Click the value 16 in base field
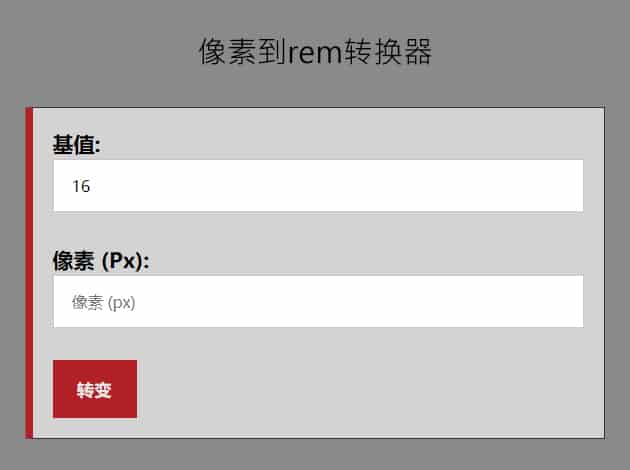Image resolution: width=630 pixels, height=470 pixels. point(81,186)
